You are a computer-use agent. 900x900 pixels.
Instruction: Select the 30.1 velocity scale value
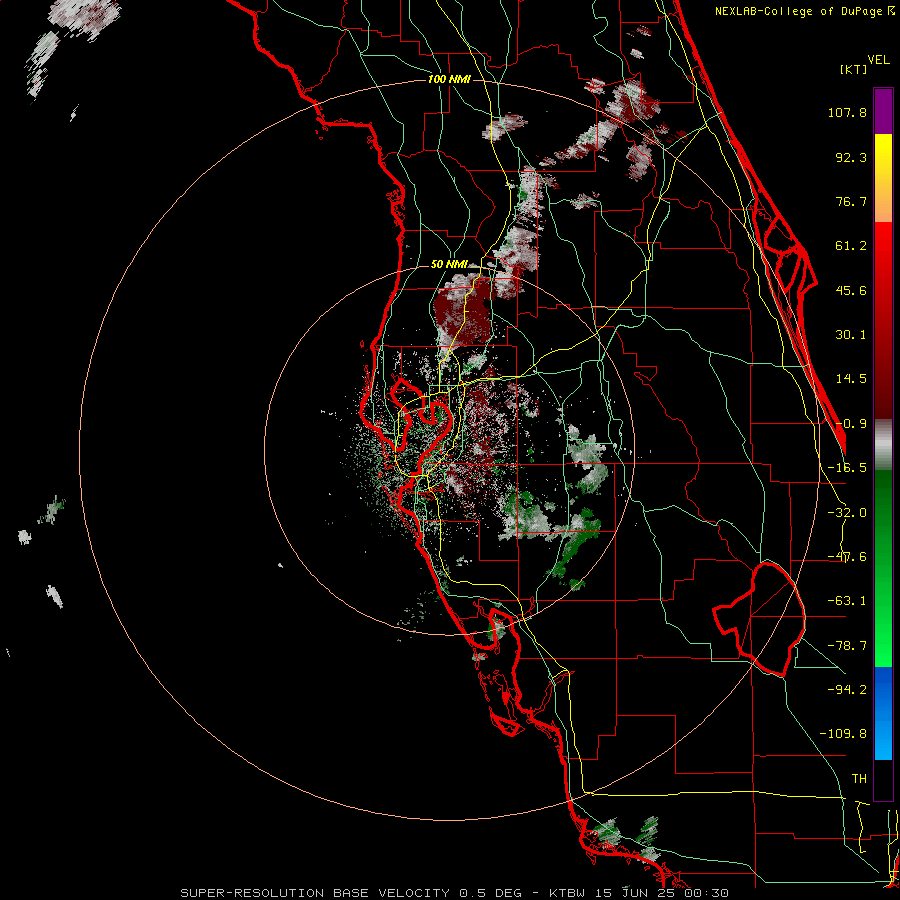(x=851, y=335)
